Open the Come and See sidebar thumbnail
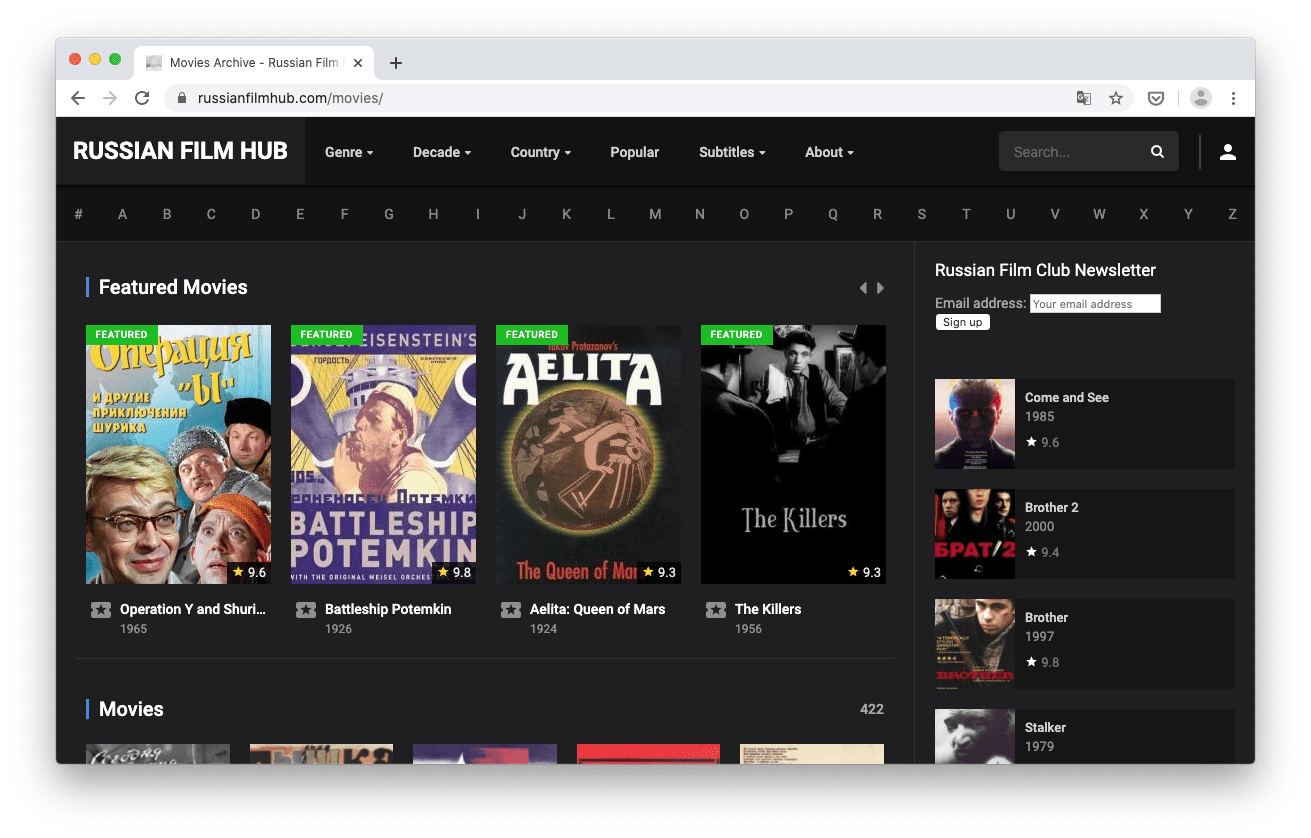This screenshot has width=1311, height=838. click(975, 424)
